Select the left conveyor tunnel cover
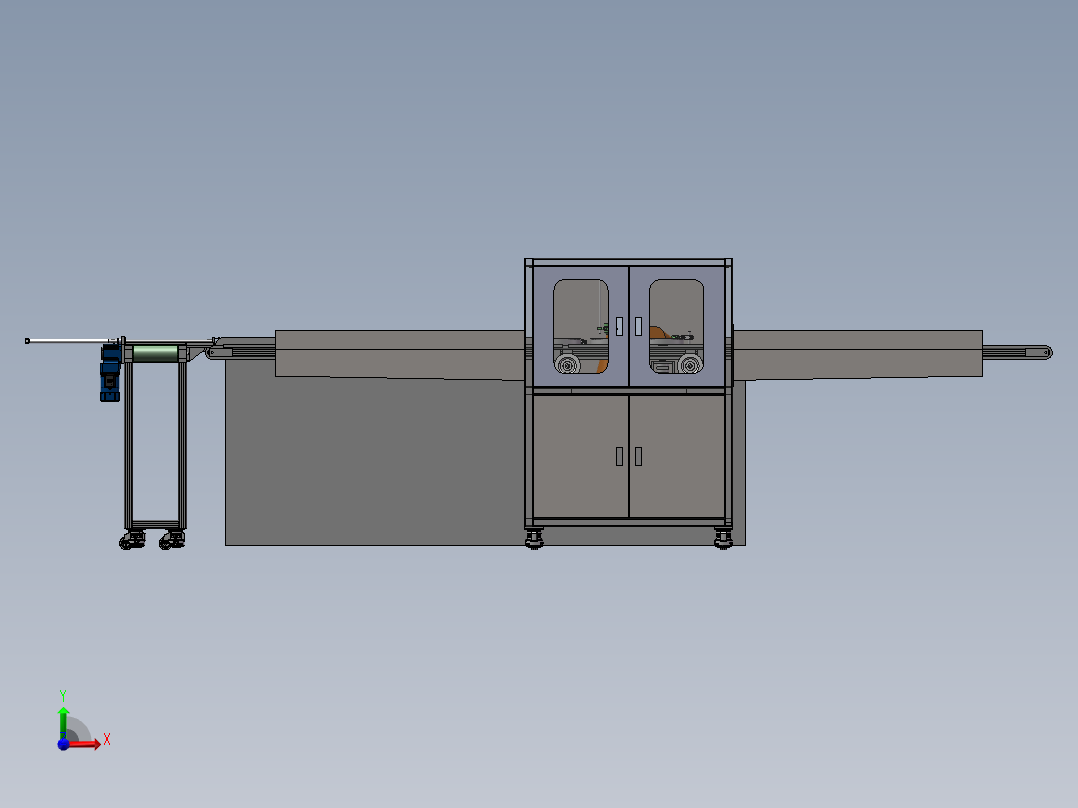 click(399, 354)
